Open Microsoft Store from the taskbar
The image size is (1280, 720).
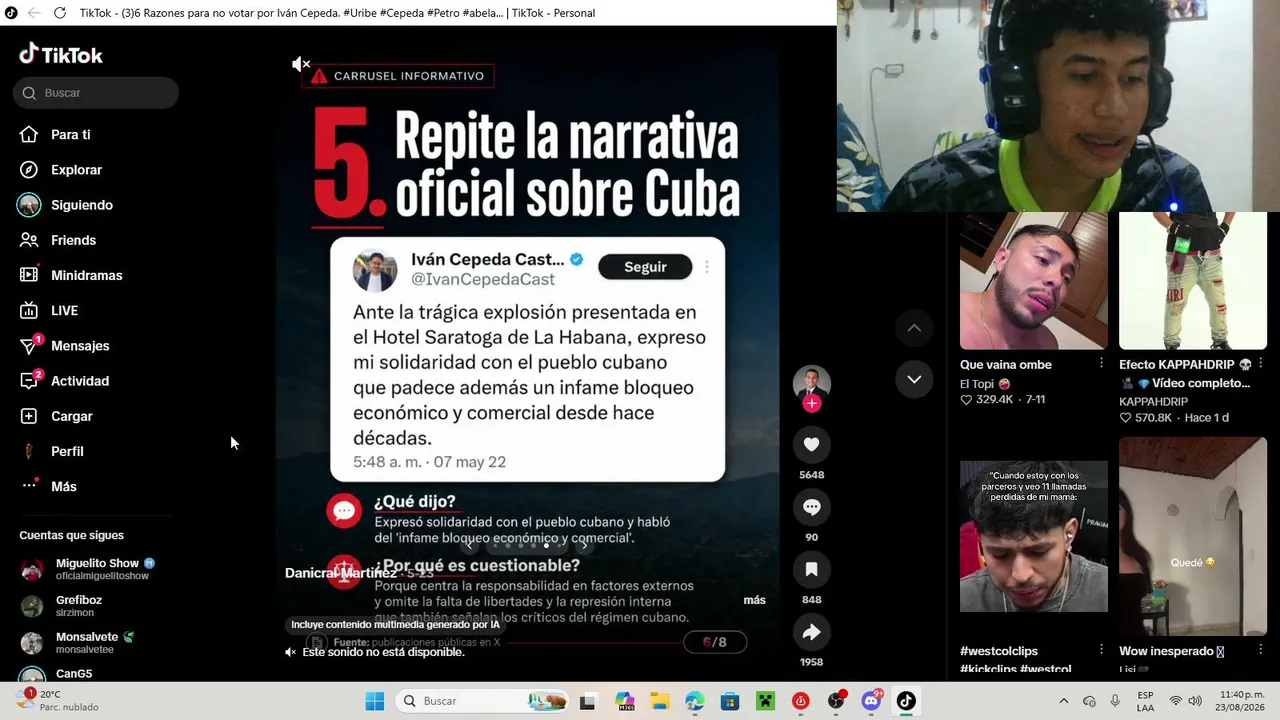tap(729, 701)
